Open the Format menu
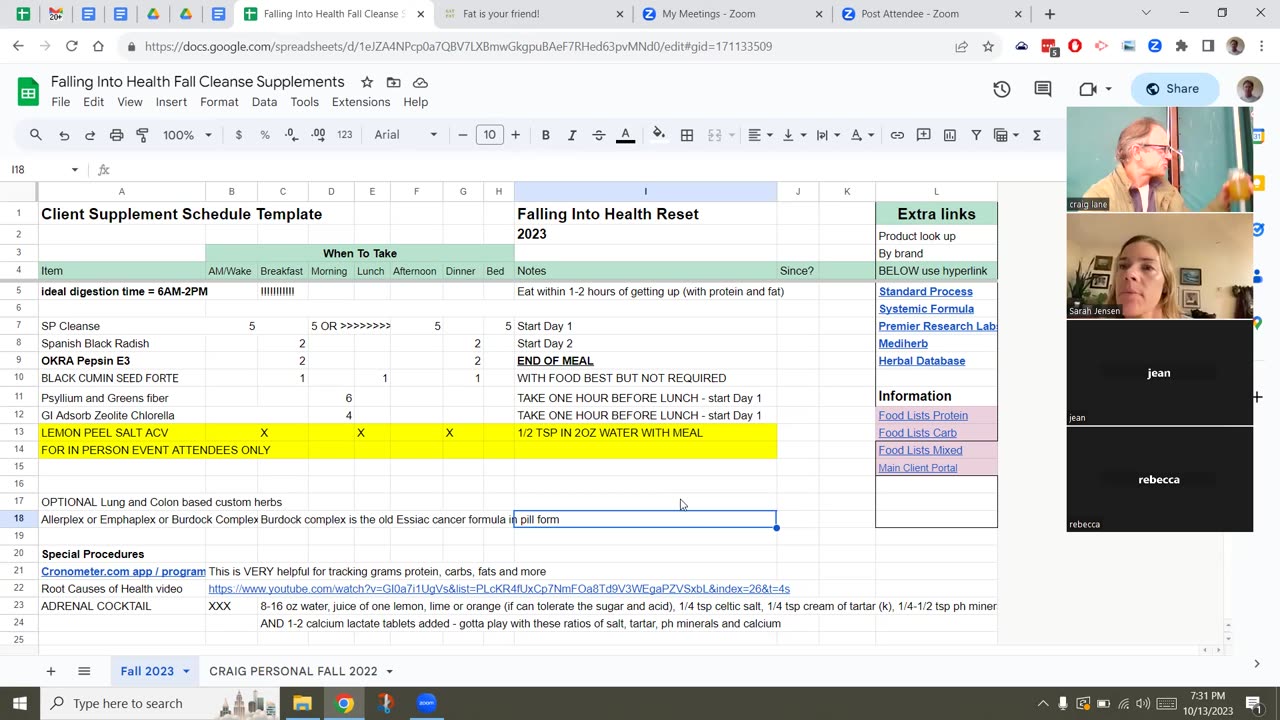Image resolution: width=1280 pixels, height=720 pixels. [219, 102]
